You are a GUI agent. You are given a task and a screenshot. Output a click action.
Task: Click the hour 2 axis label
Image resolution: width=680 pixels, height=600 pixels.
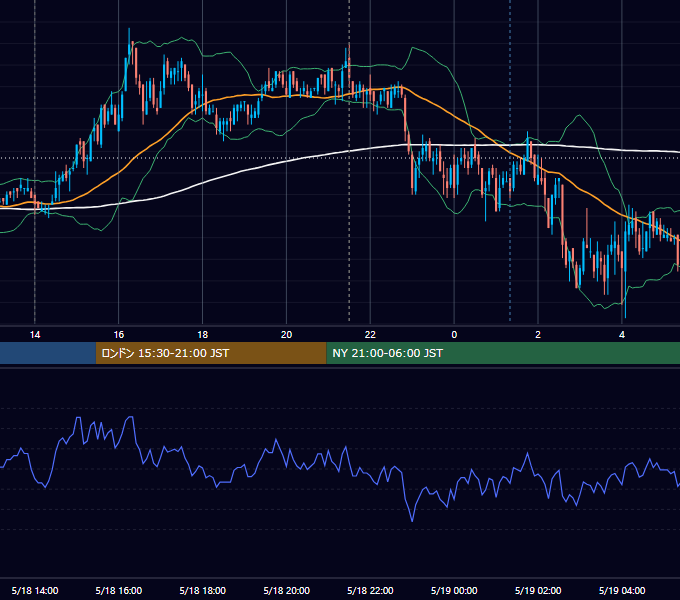coord(538,335)
